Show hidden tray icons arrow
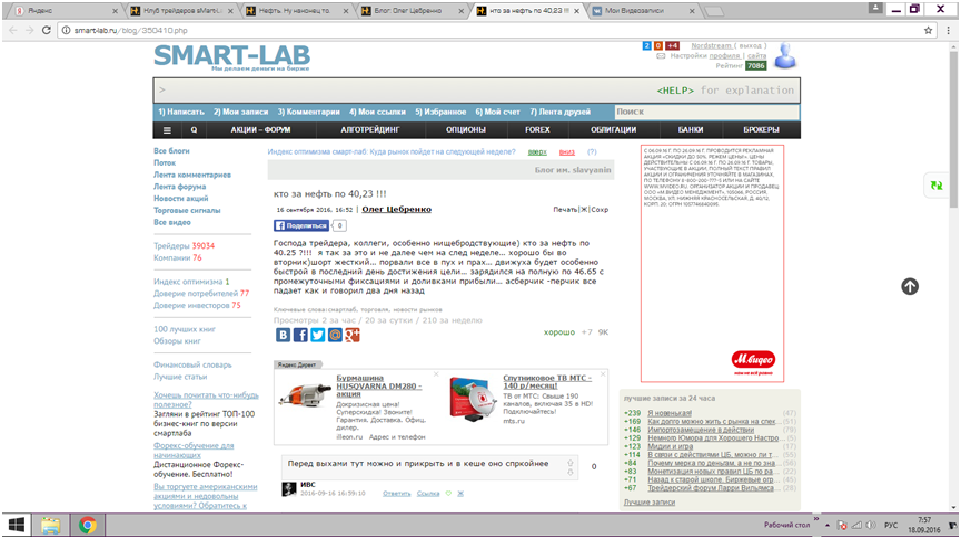Image resolution: width=960 pixels, height=540 pixels. pos(828,525)
